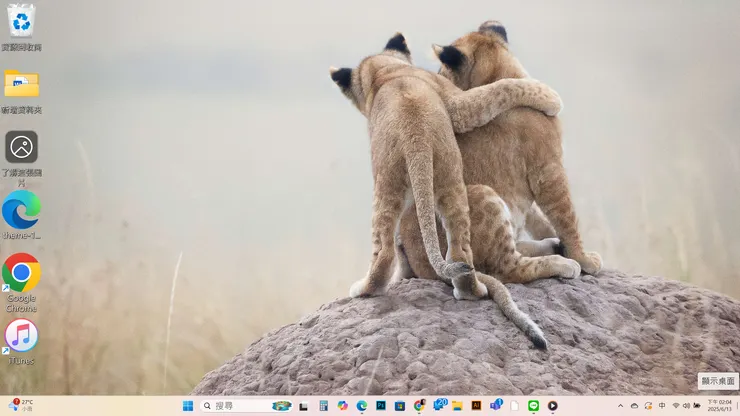Open the Wi-Fi network tray icon
The width and height of the screenshot is (740, 416).
[x=676, y=406]
